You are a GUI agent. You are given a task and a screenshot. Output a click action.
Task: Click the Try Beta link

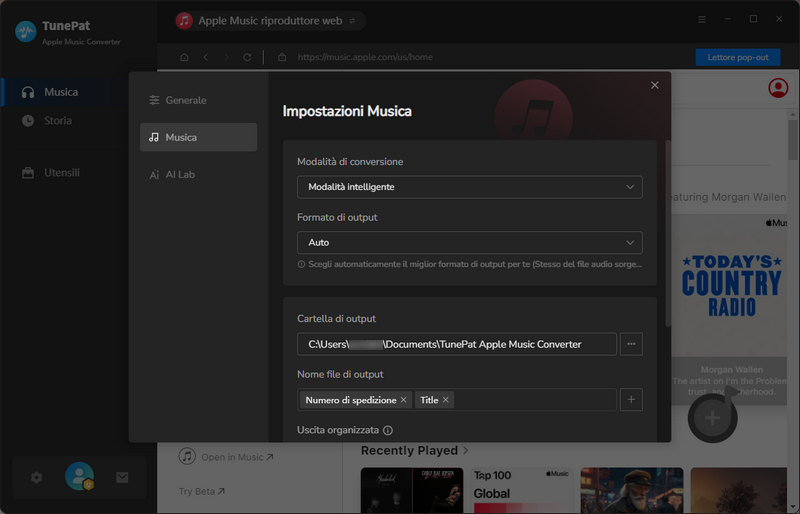pos(202,491)
